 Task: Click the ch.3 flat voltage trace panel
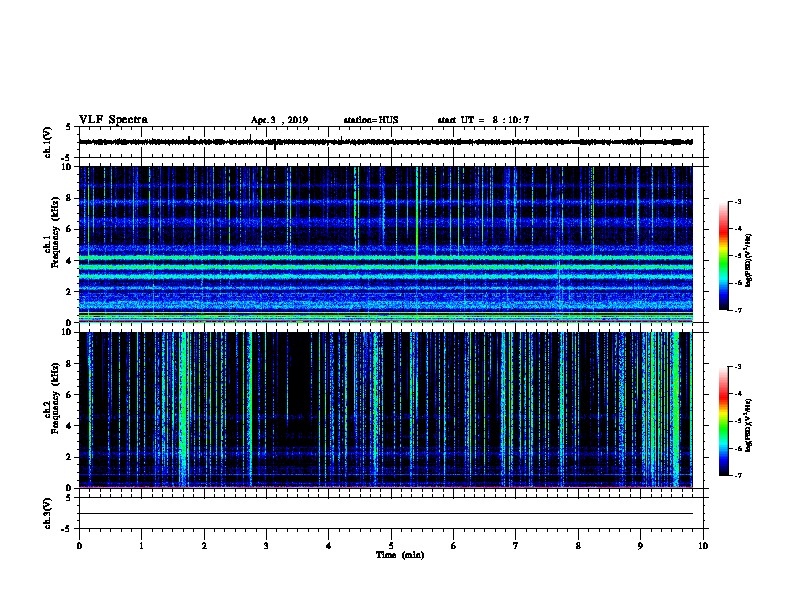391,513
